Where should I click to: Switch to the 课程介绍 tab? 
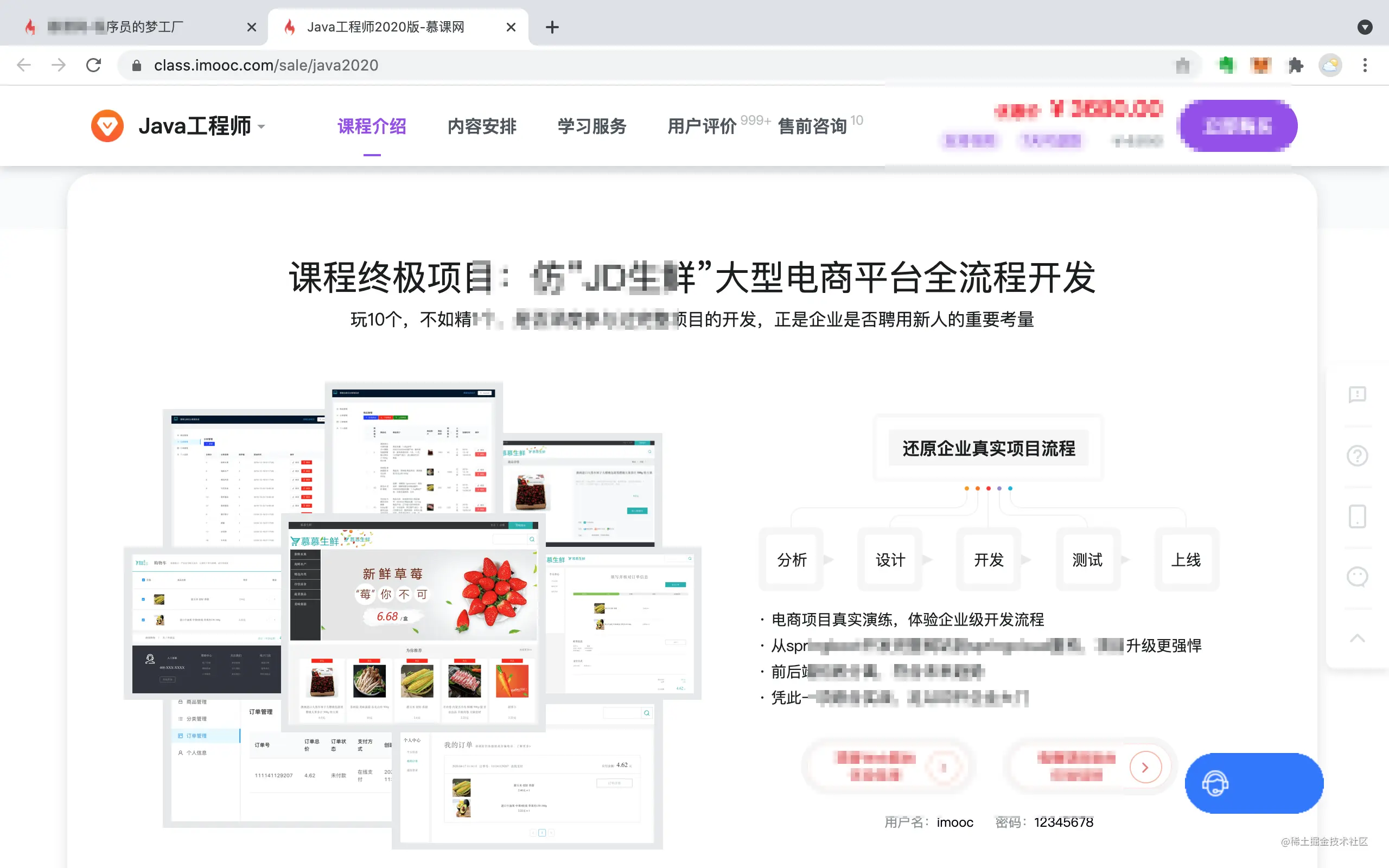pyautogui.click(x=372, y=126)
